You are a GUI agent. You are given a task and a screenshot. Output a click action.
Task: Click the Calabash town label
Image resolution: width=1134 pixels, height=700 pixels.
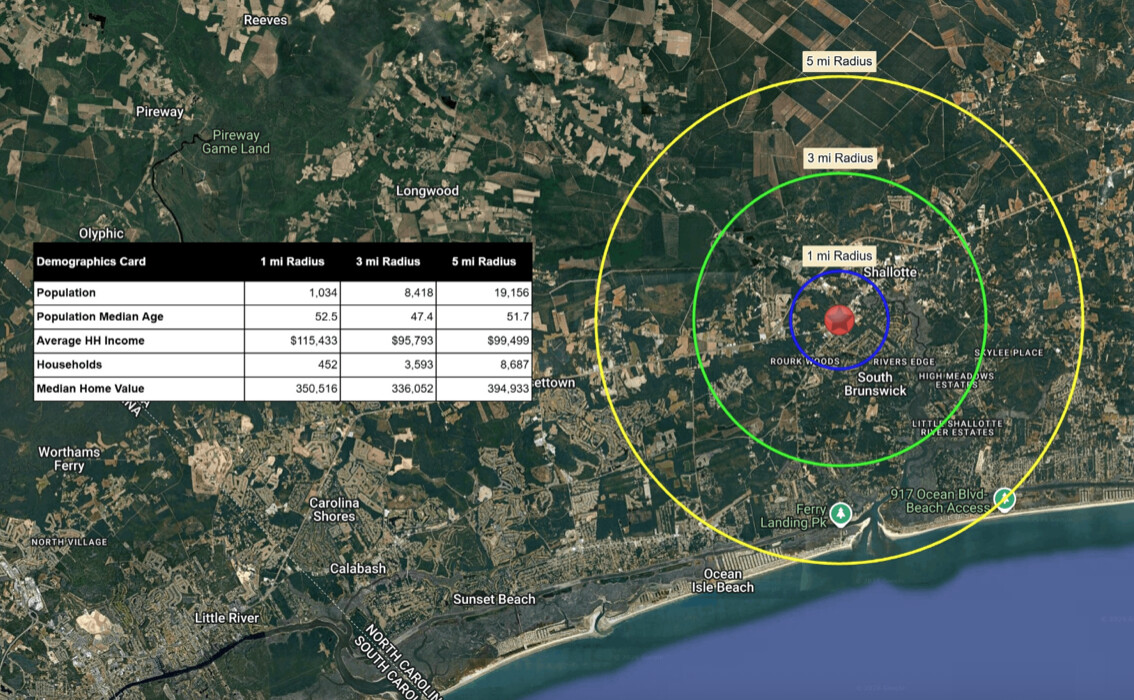pos(358,568)
